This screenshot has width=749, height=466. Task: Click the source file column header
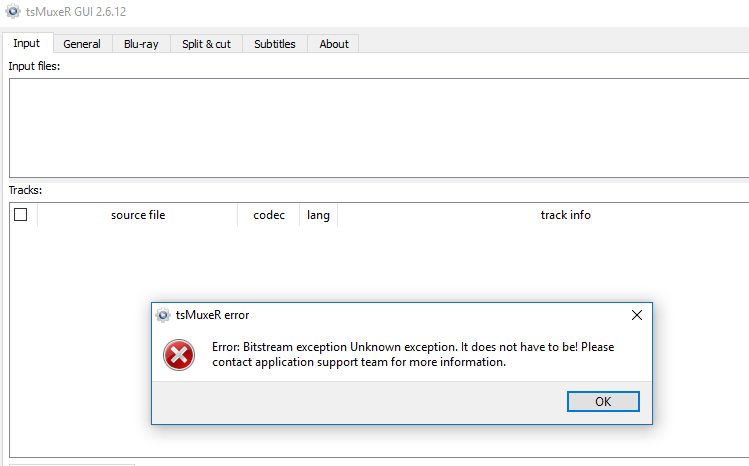coord(138,215)
